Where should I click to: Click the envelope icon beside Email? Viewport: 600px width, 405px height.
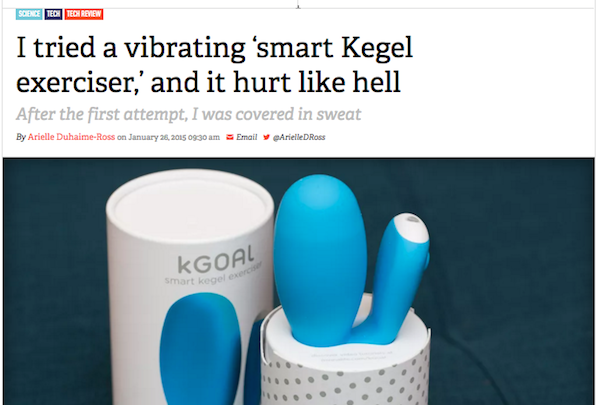pos(230,137)
